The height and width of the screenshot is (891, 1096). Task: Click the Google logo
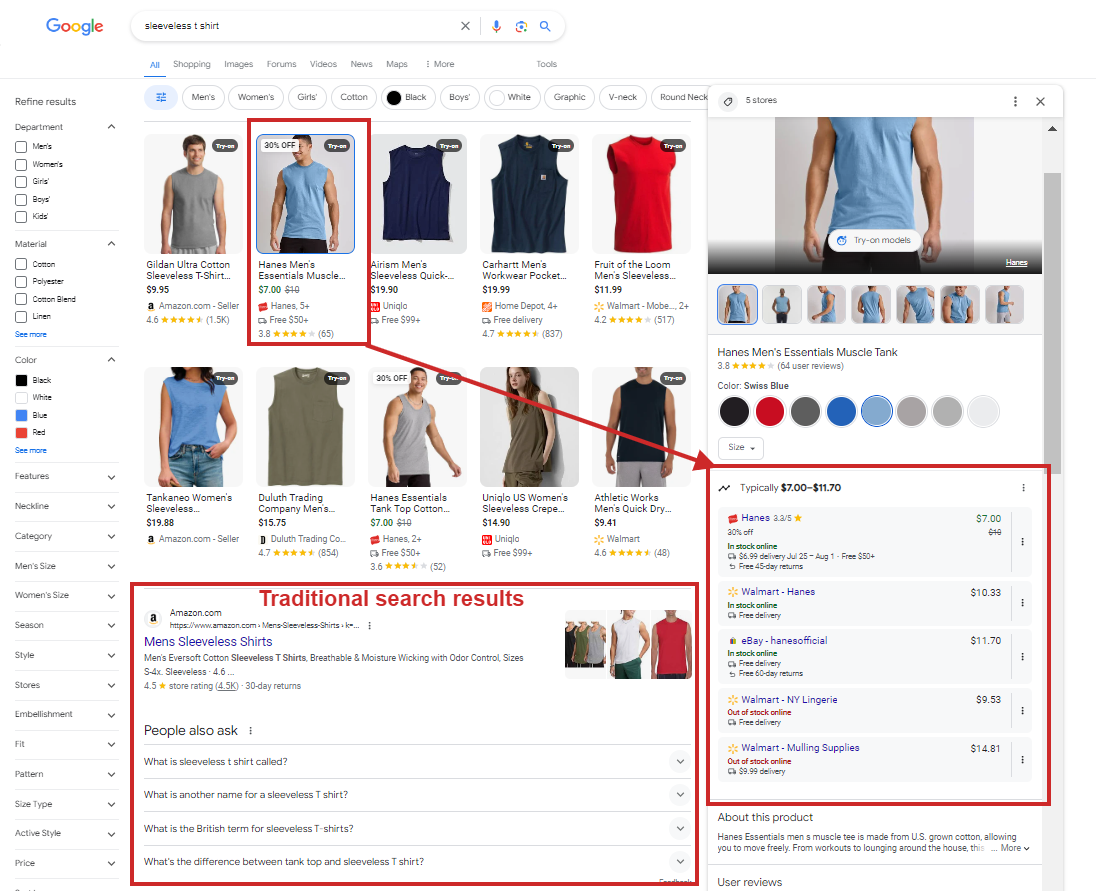click(74, 26)
